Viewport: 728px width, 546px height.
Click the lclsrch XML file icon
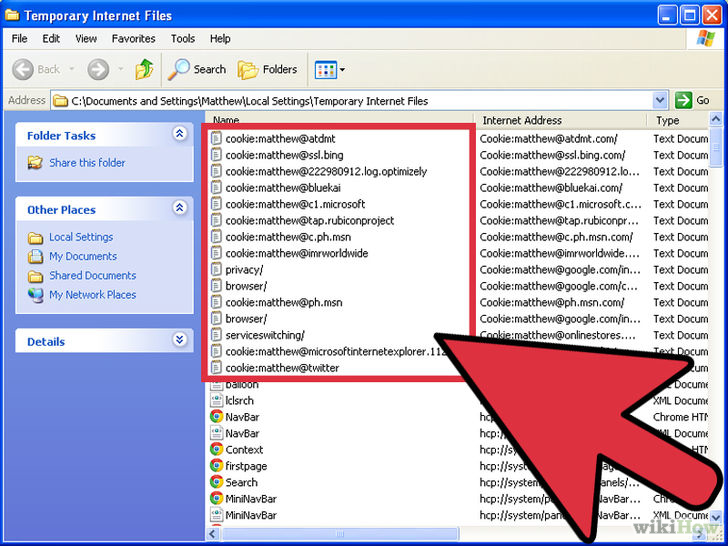tap(216, 401)
